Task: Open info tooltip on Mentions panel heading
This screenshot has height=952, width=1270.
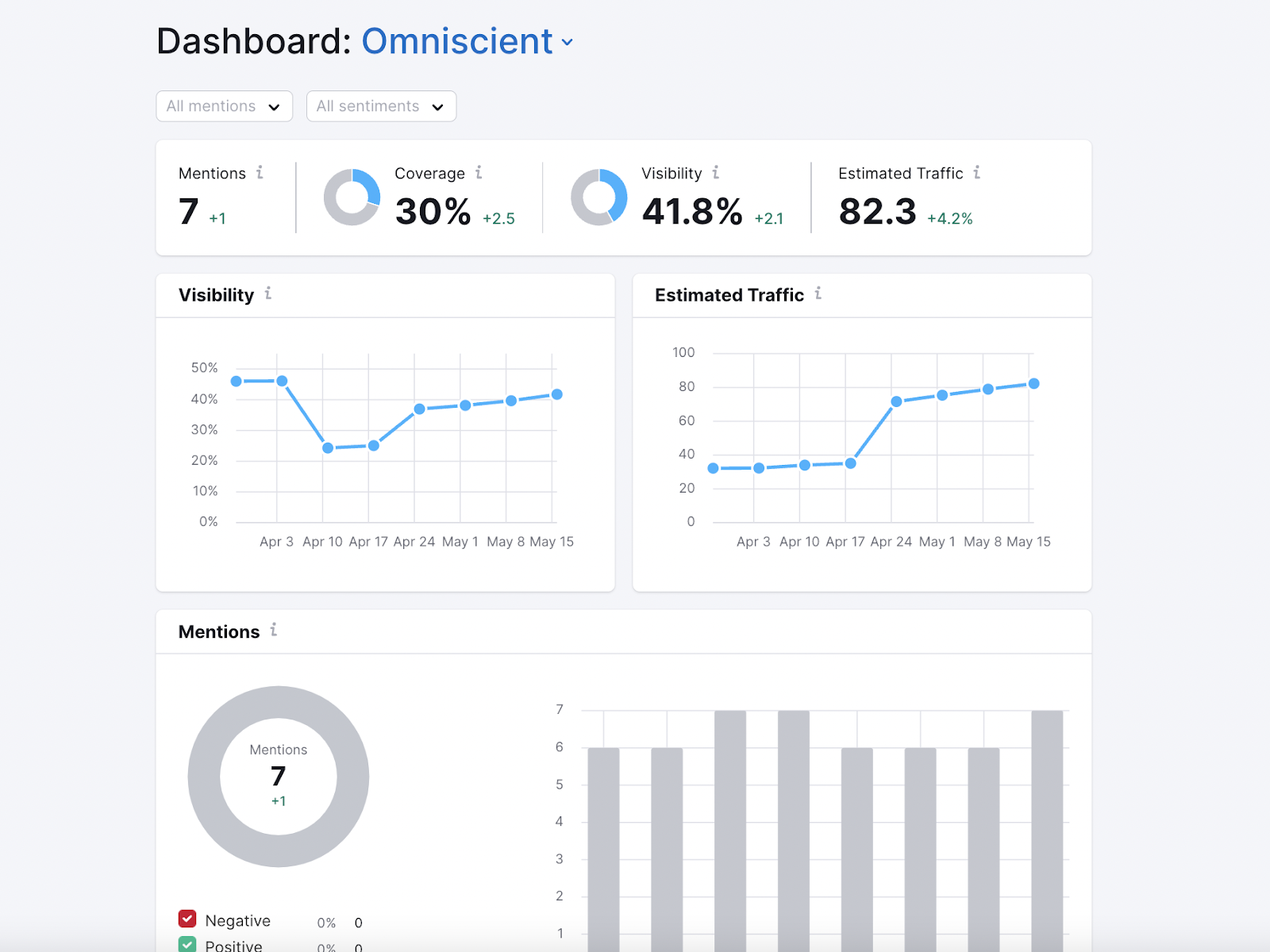Action: (274, 630)
